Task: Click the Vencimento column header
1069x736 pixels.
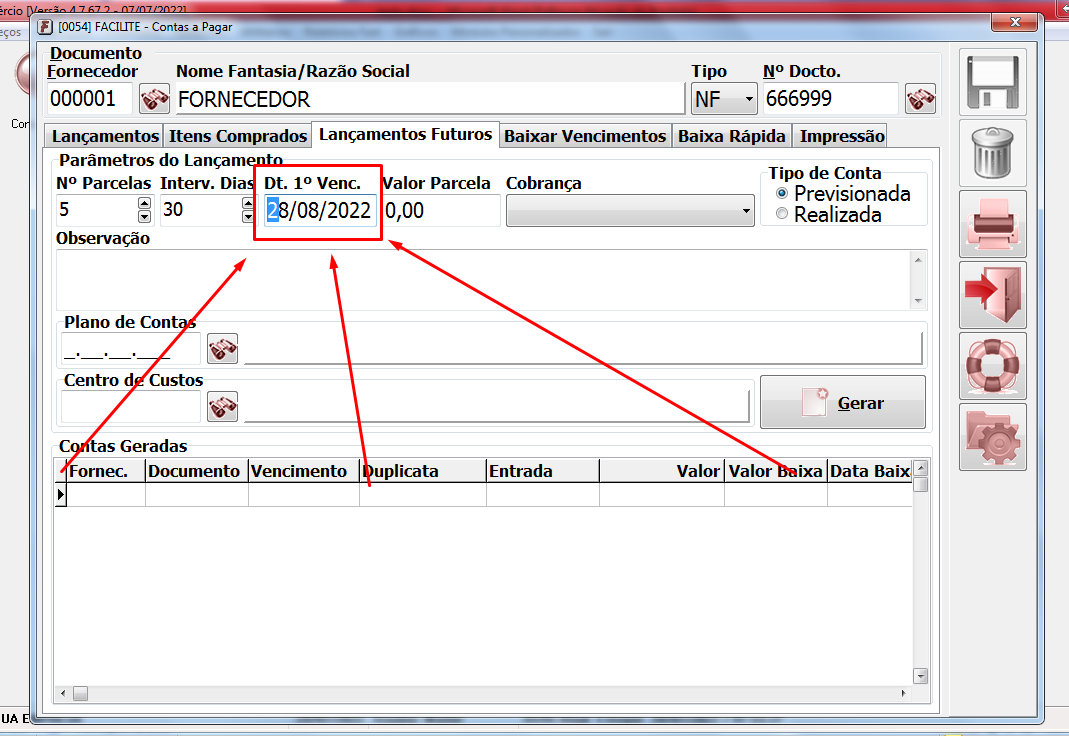Action: click(304, 471)
